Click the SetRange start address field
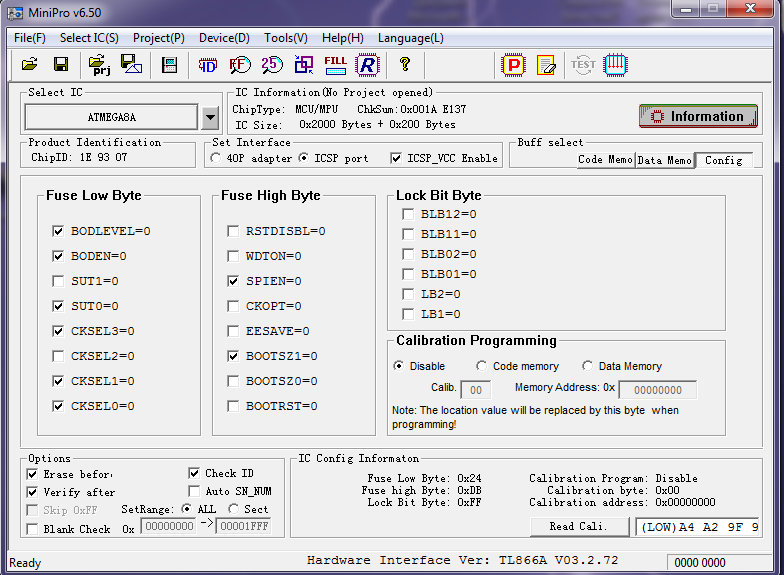This screenshot has height=575, width=784. (167, 526)
